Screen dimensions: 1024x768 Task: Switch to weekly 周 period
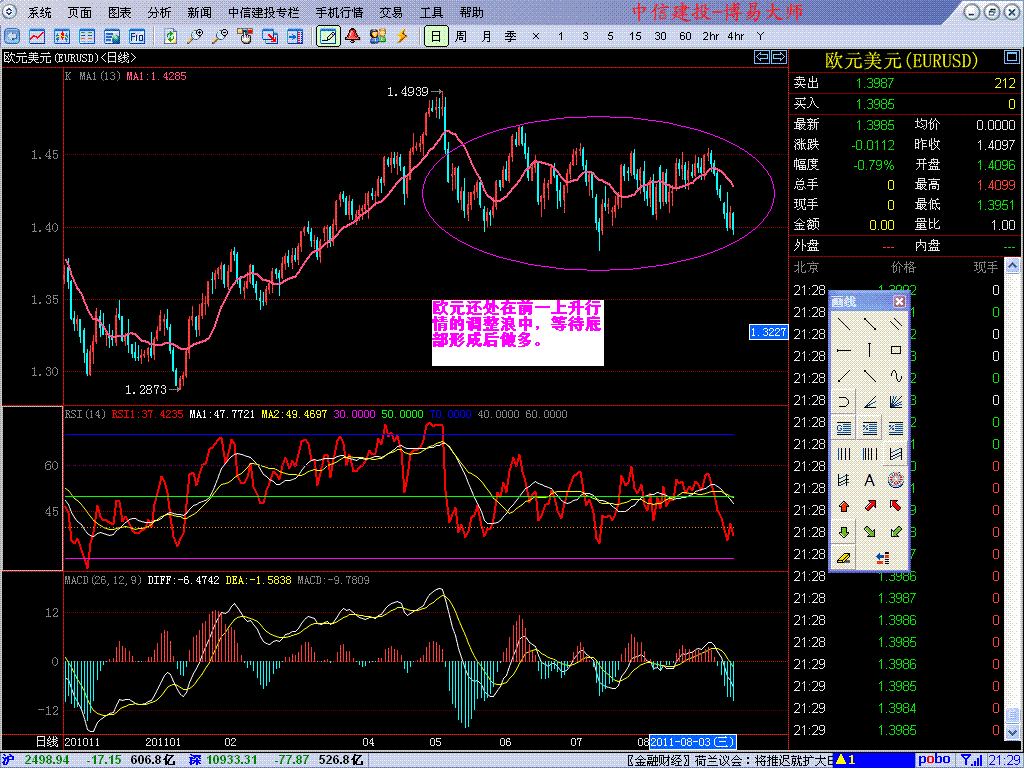point(461,36)
